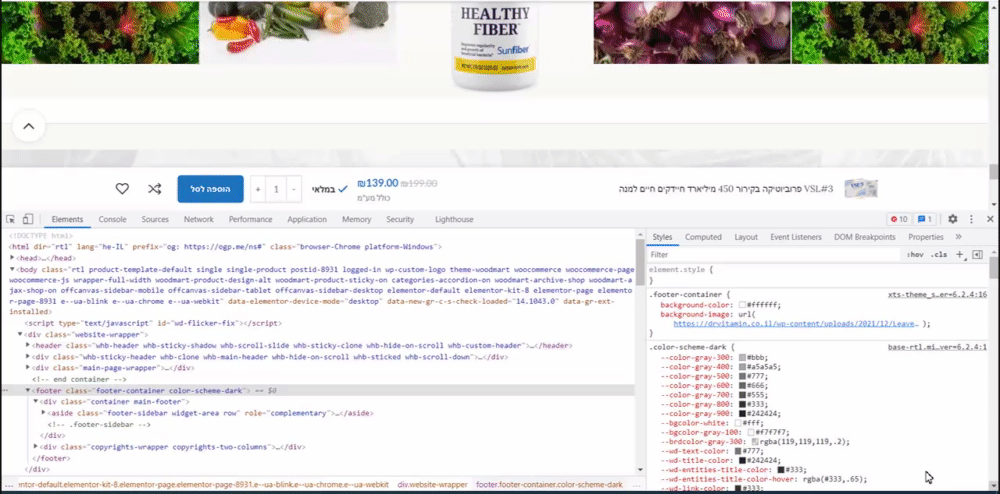Close the DevTools panel

pyautogui.click(x=990, y=219)
